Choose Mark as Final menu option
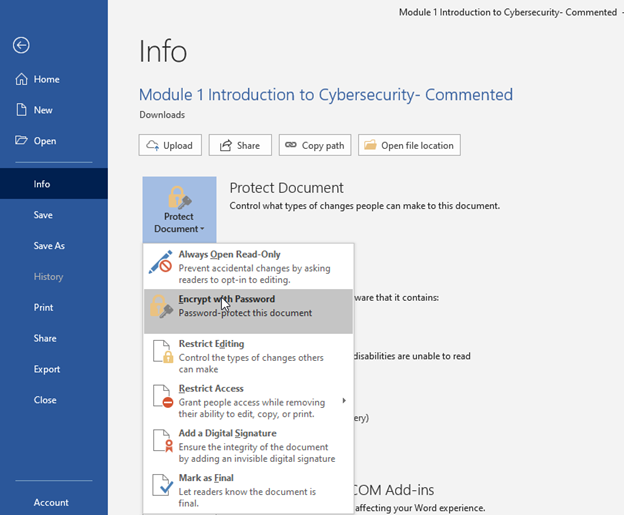The width and height of the screenshot is (624, 515). click(248, 490)
